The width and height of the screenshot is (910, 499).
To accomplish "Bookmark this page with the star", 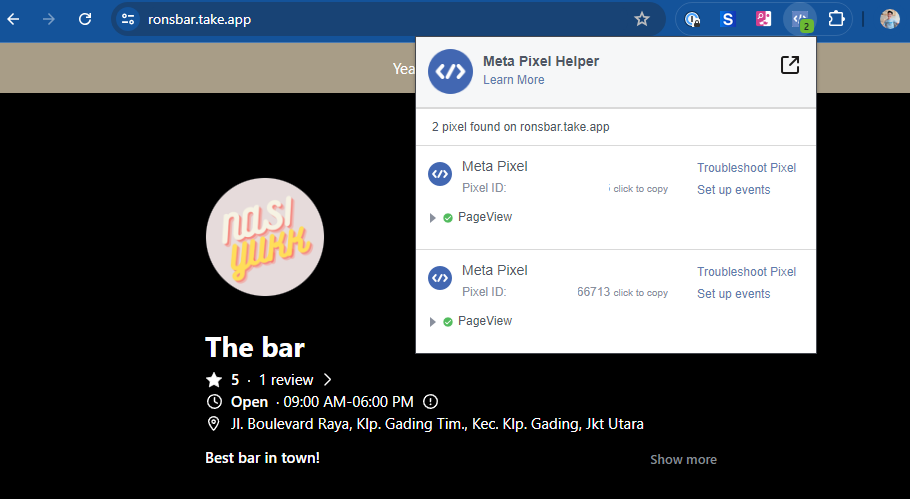I will [641, 19].
